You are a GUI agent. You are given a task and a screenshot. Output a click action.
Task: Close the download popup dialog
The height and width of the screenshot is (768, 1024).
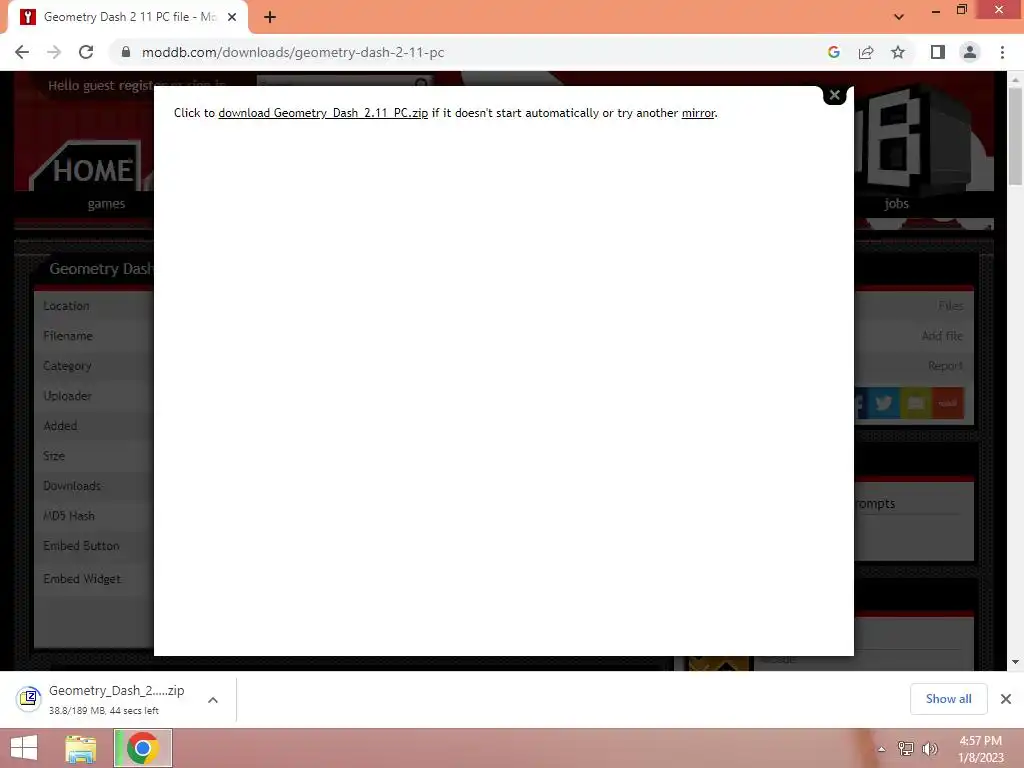pyautogui.click(x=834, y=95)
